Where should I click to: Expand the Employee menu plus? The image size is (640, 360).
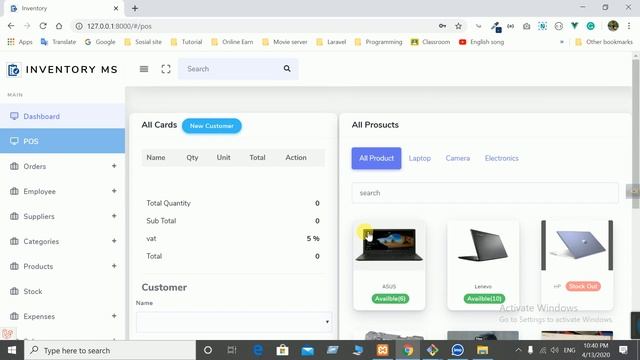point(114,191)
